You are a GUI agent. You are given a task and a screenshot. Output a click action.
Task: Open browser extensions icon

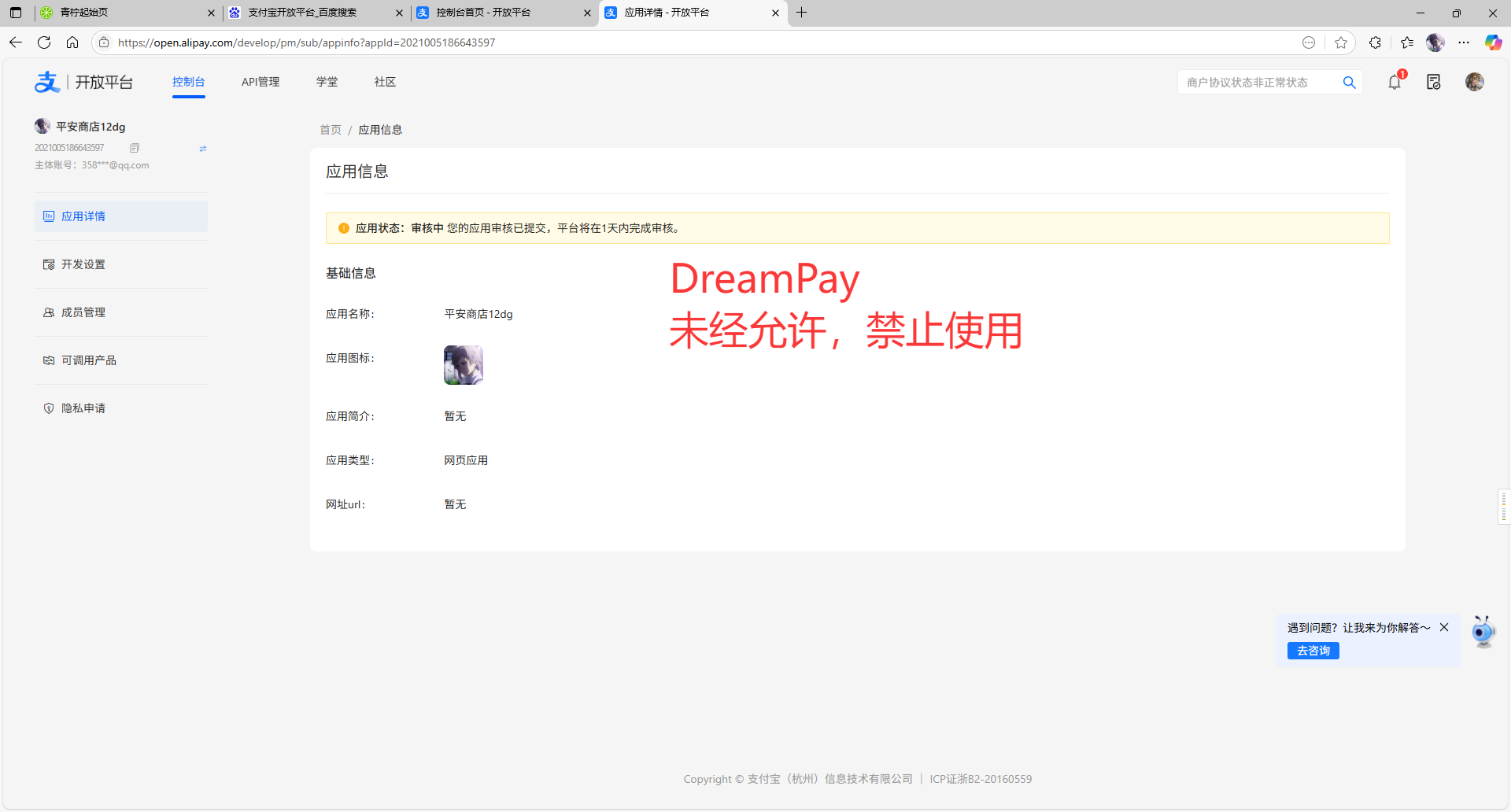tap(1375, 42)
